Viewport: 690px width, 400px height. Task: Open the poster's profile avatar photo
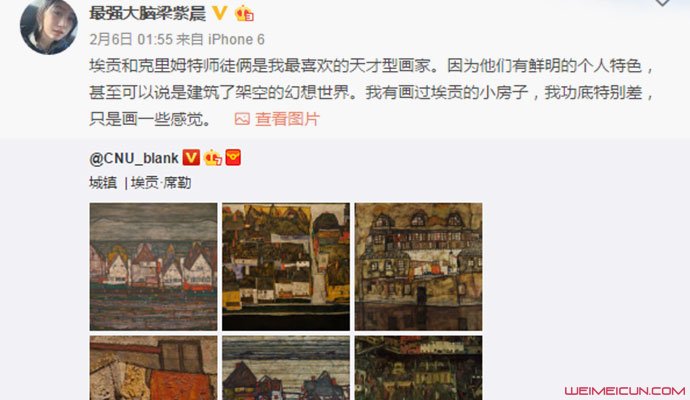coord(49,26)
